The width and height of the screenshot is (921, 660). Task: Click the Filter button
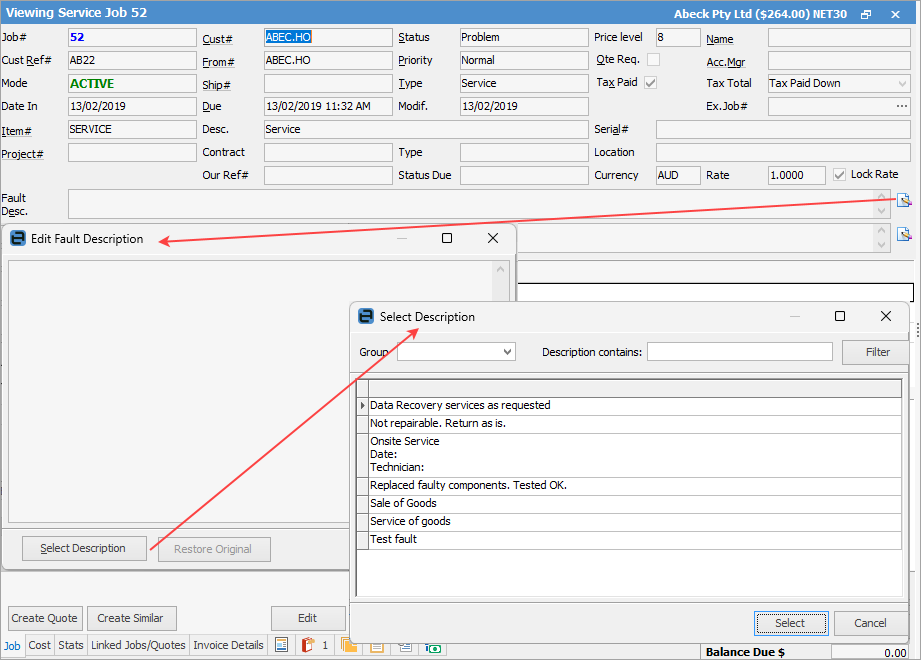(877, 352)
